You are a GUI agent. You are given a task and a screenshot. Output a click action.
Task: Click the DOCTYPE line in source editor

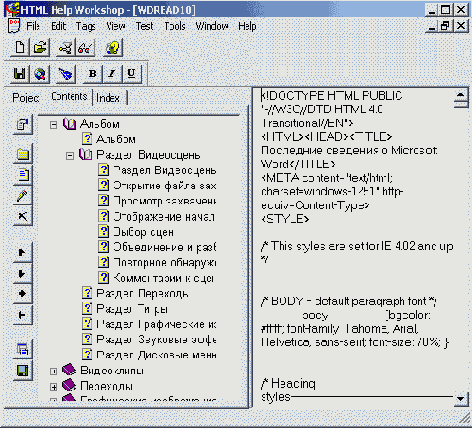pos(332,96)
